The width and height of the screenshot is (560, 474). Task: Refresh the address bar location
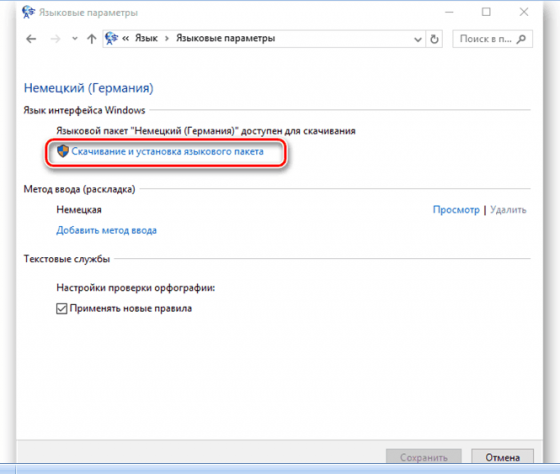click(x=434, y=39)
